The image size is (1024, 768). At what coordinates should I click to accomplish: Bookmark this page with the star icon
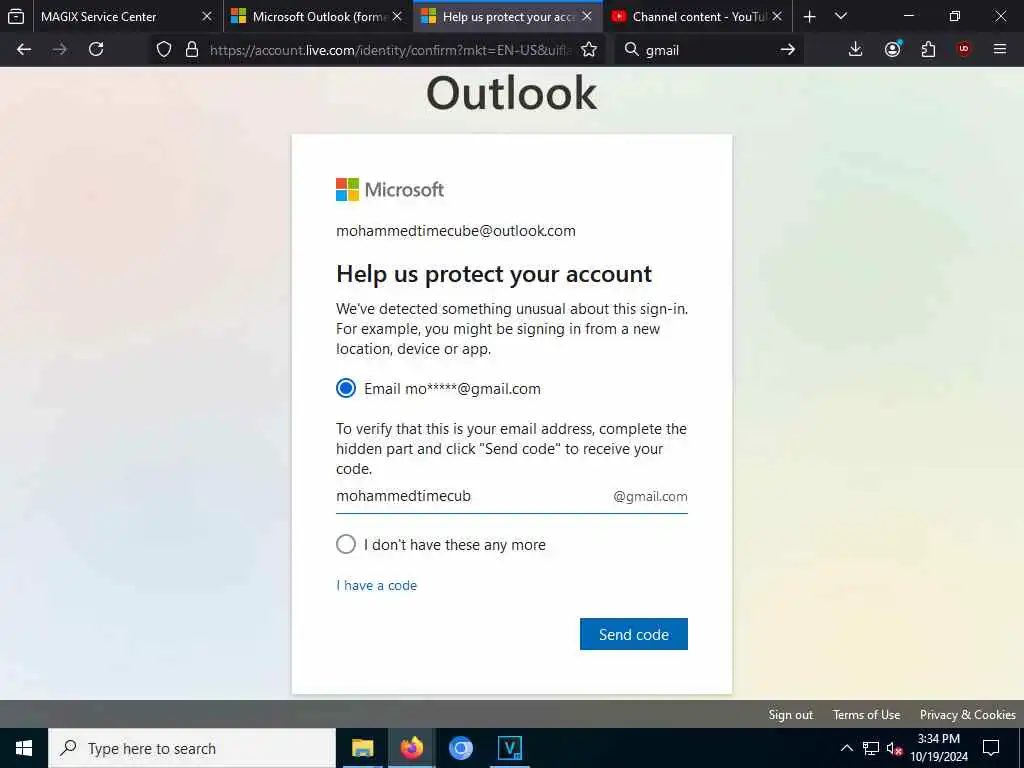[x=588, y=50]
